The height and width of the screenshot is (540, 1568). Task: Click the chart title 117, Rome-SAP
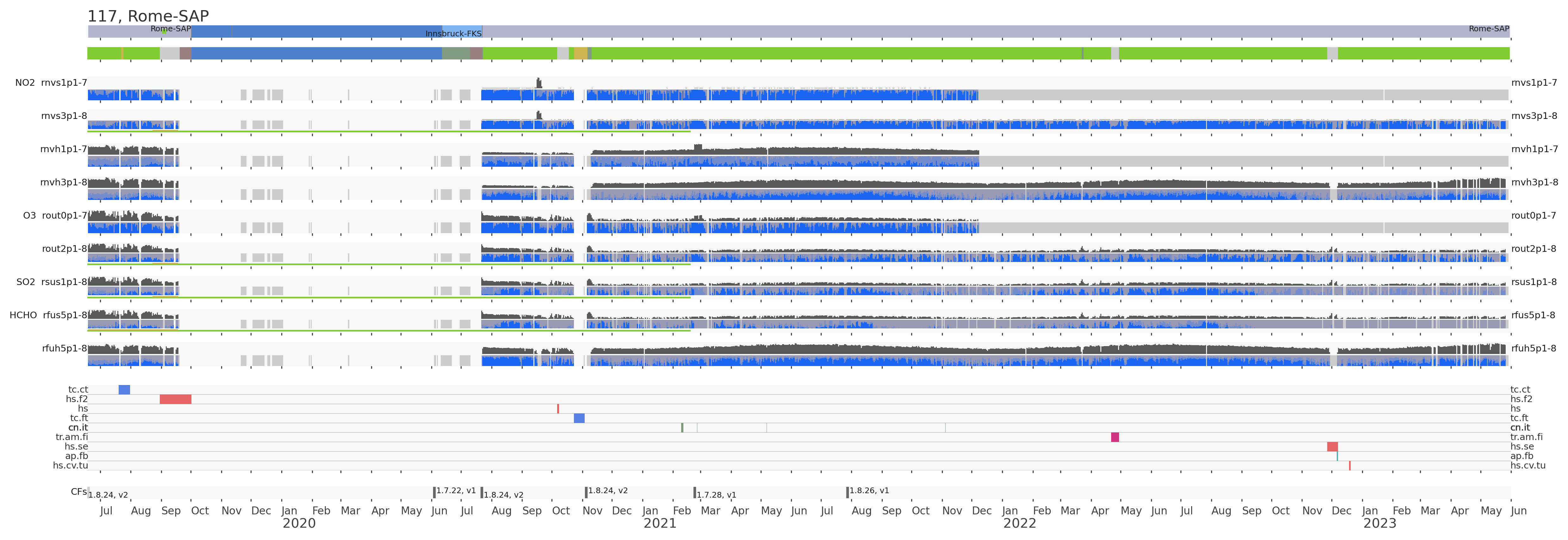tap(148, 16)
